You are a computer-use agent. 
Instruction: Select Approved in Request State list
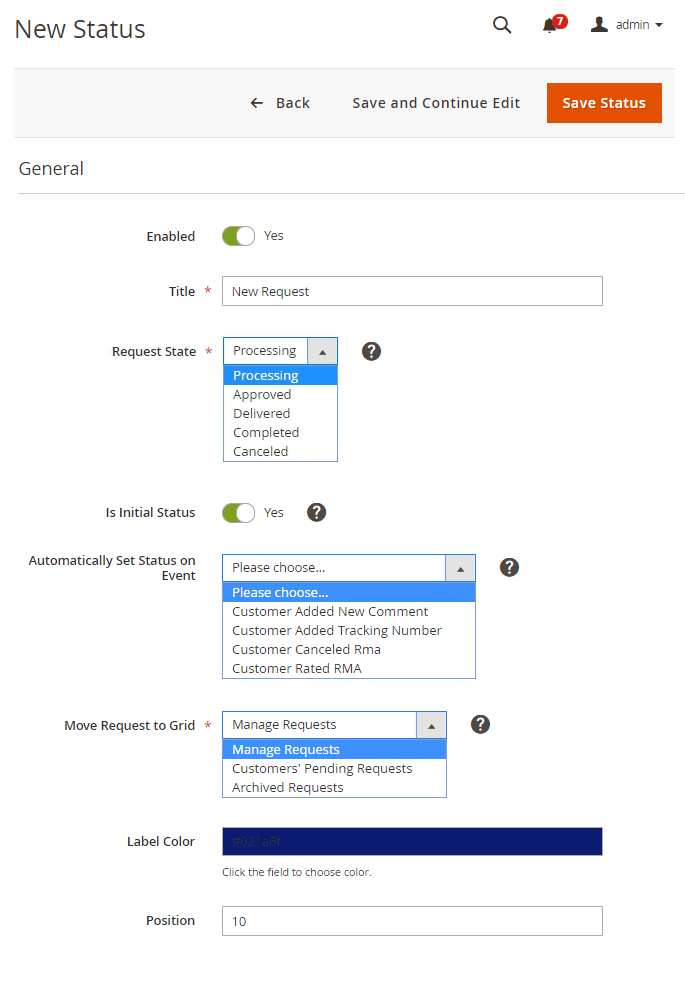[262, 395]
